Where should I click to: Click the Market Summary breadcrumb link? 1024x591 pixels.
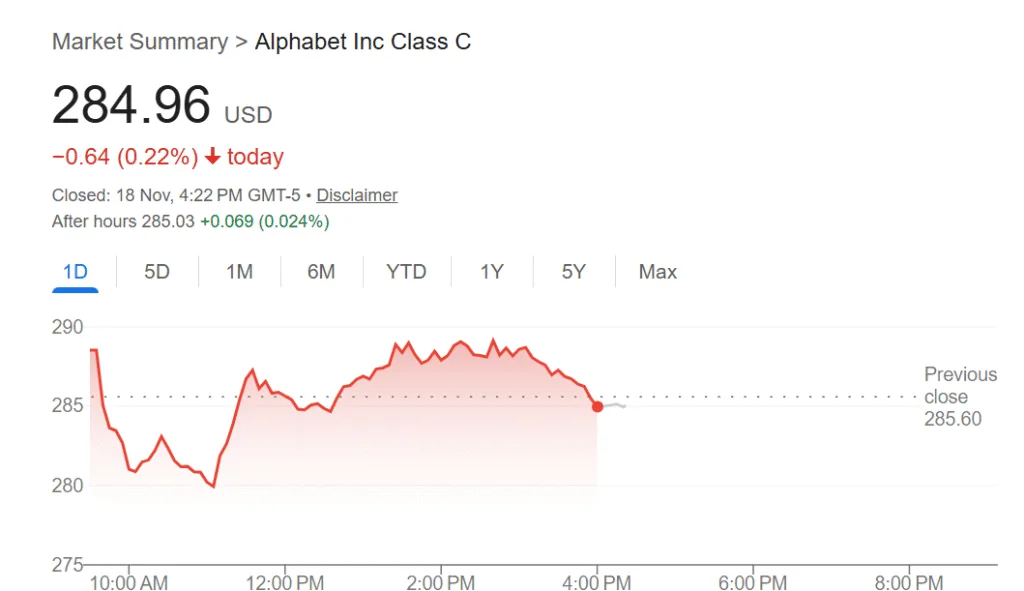tap(139, 42)
